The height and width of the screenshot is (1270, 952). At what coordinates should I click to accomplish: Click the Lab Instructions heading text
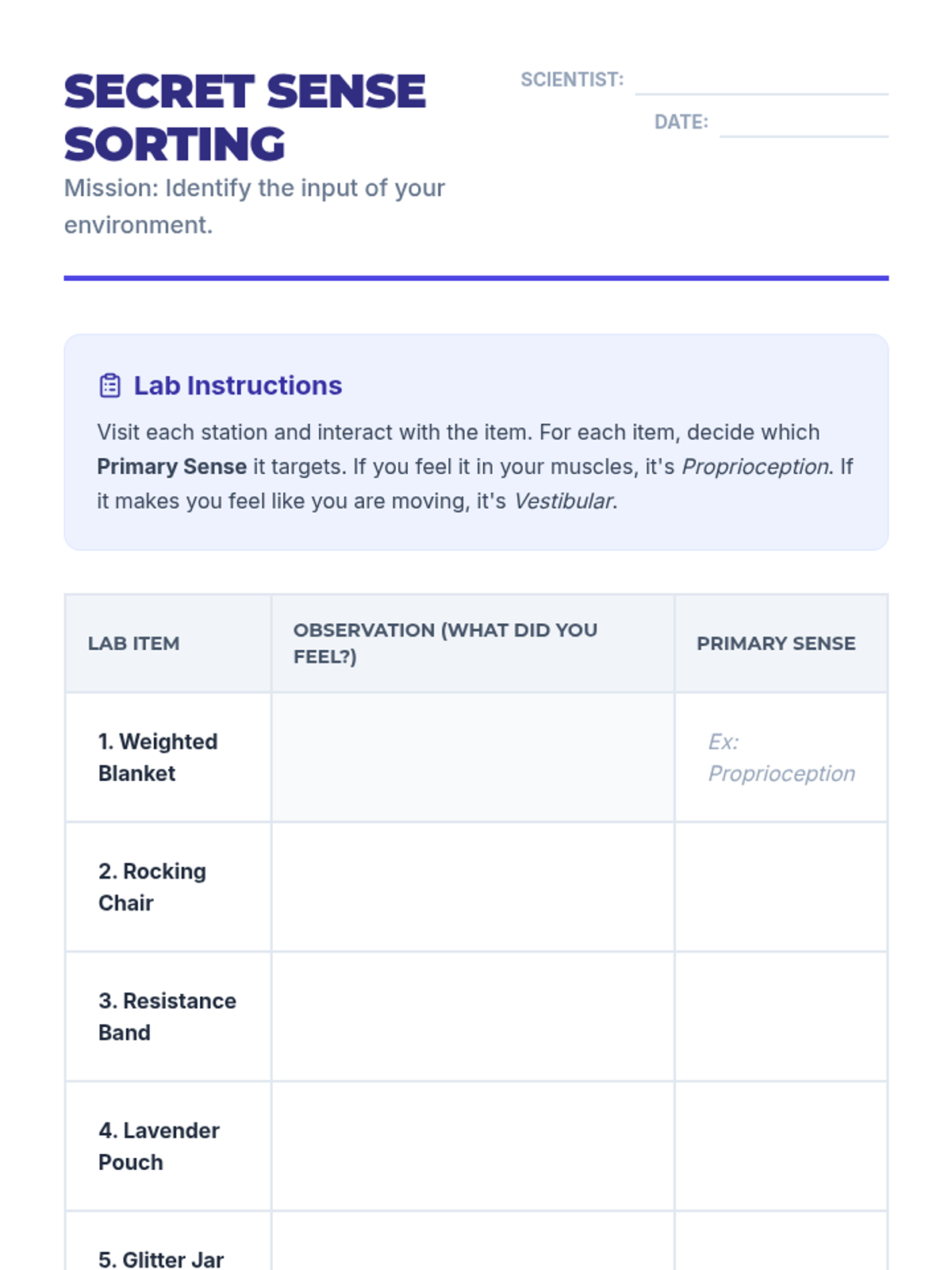pos(237,386)
